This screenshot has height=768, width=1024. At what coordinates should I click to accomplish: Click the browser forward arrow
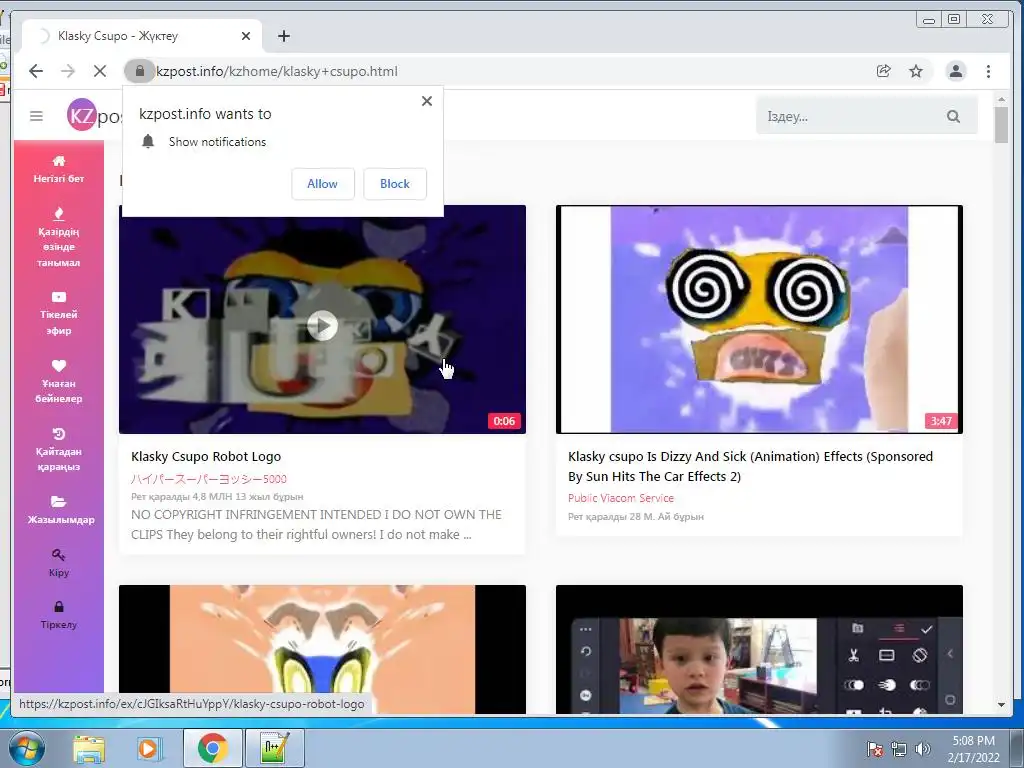tap(68, 71)
